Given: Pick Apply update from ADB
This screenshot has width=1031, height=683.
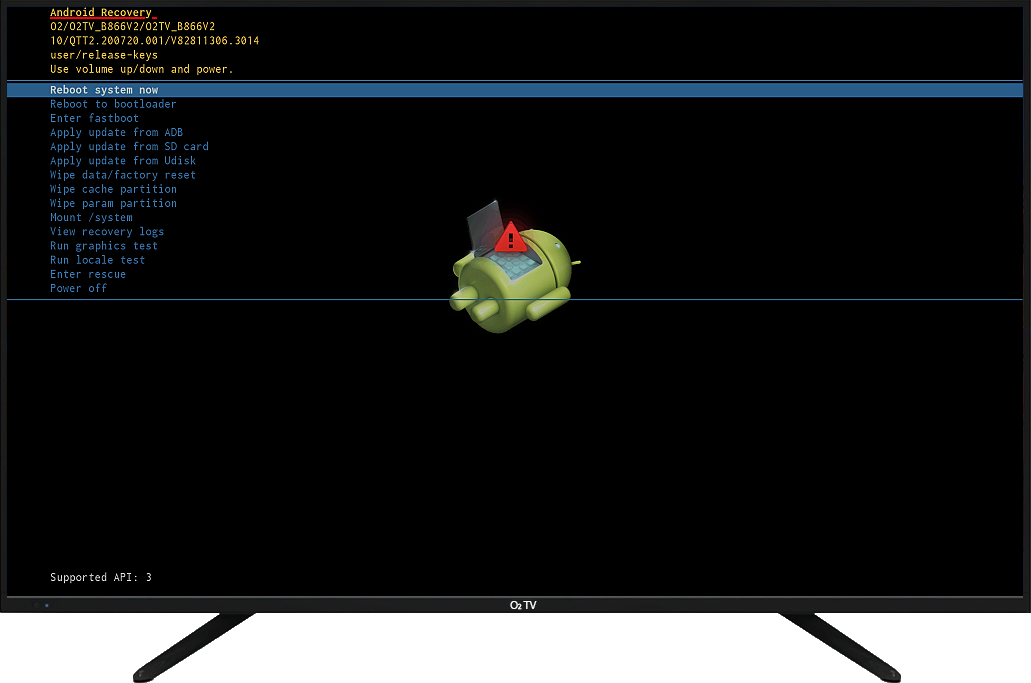Looking at the screenshot, I should 116,132.
